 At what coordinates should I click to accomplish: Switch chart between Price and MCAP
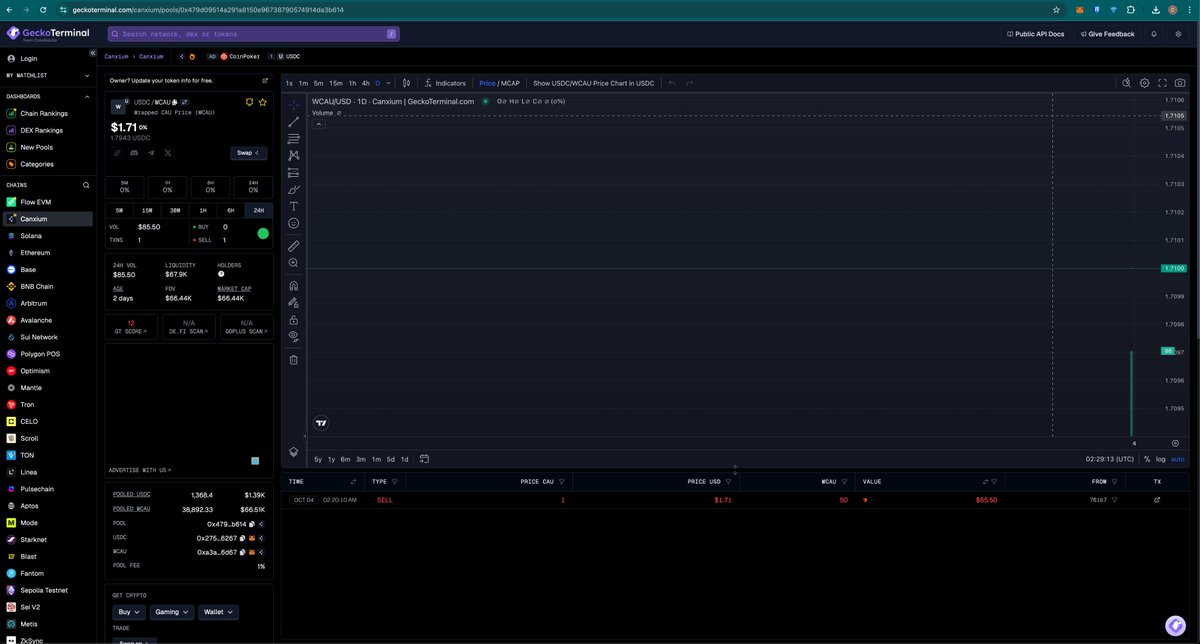(x=500, y=83)
